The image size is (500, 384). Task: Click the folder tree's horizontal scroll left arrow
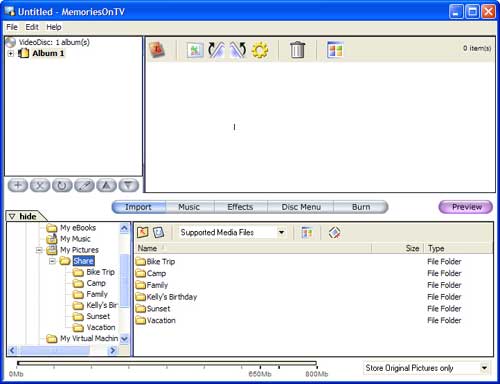[x=12, y=350]
